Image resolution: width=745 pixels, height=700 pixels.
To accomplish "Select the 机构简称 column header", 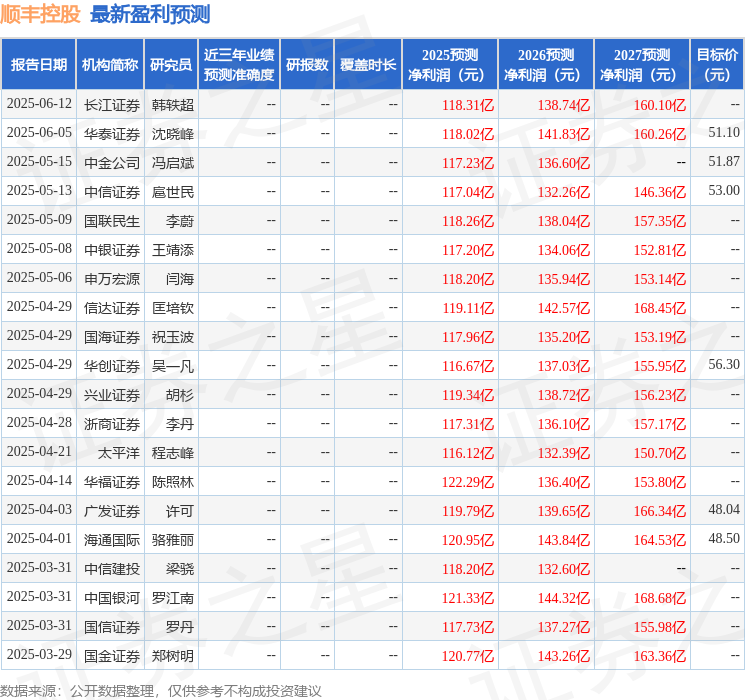I will tap(110, 65).
